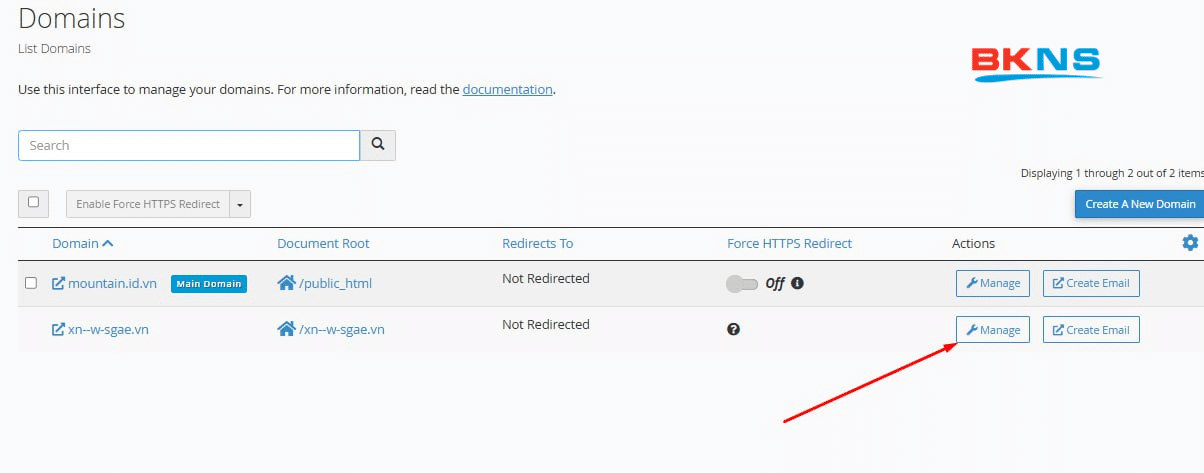This screenshot has width=1204, height=473.
Task: Open the documentation link
Action: coord(507,89)
